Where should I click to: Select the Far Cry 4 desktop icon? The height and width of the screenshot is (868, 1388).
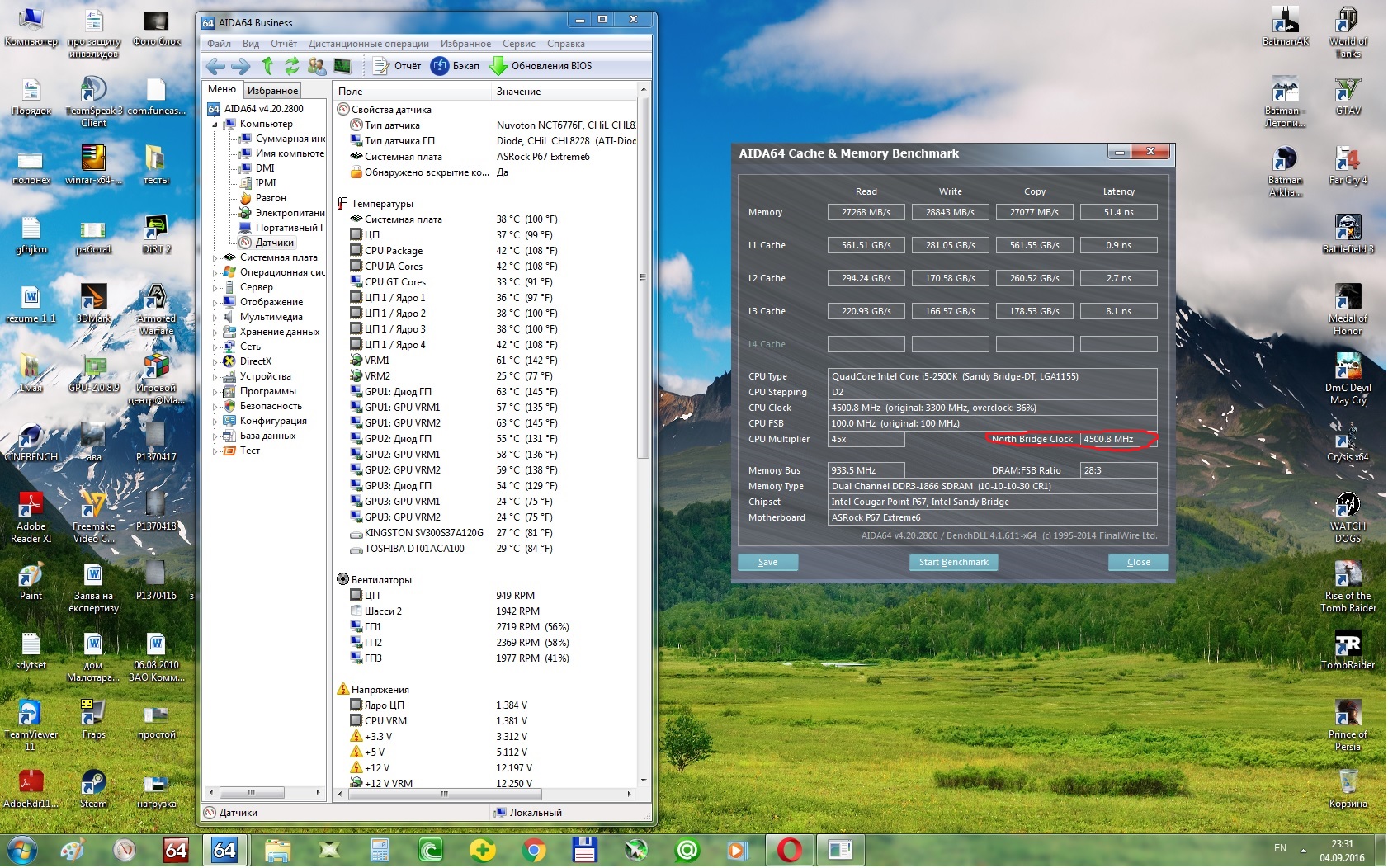(x=1348, y=165)
